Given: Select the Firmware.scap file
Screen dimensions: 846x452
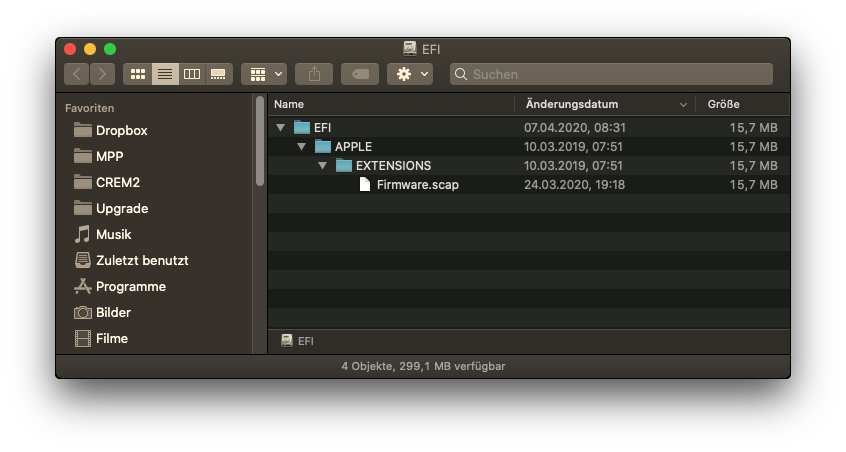Looking at the screenshot, I should (529, 184).
